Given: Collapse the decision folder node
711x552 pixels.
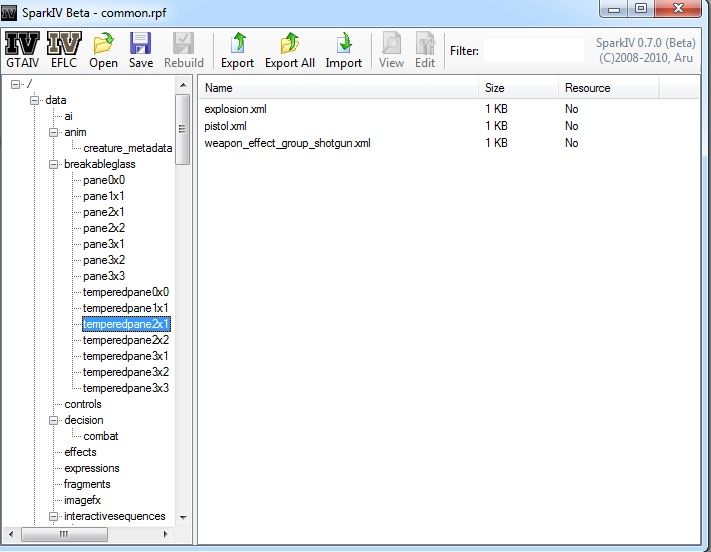Looking at the screenshot, I should coord(54,420).
